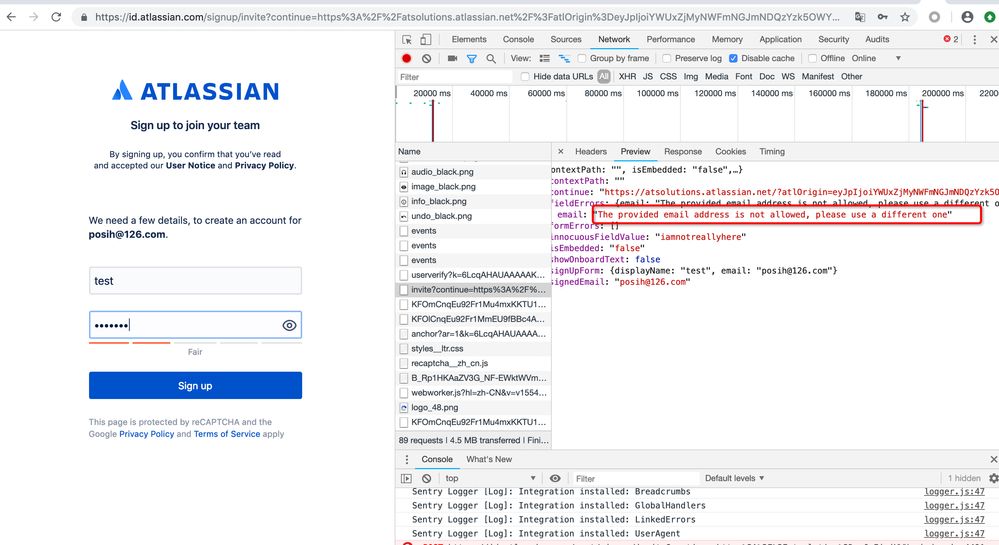The image size is (999, 545).
Task: Show password using the eye icon
Action: pos(289,325)
